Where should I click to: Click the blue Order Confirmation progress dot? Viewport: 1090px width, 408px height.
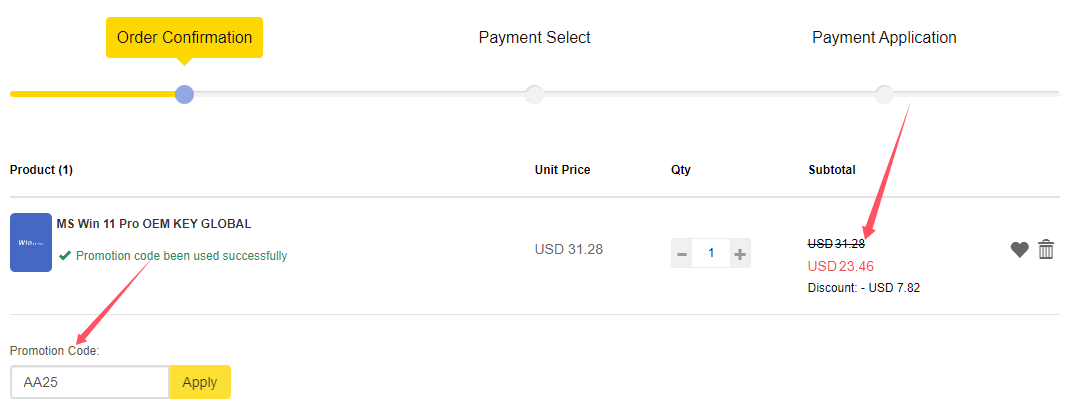[x=184, y=94]
